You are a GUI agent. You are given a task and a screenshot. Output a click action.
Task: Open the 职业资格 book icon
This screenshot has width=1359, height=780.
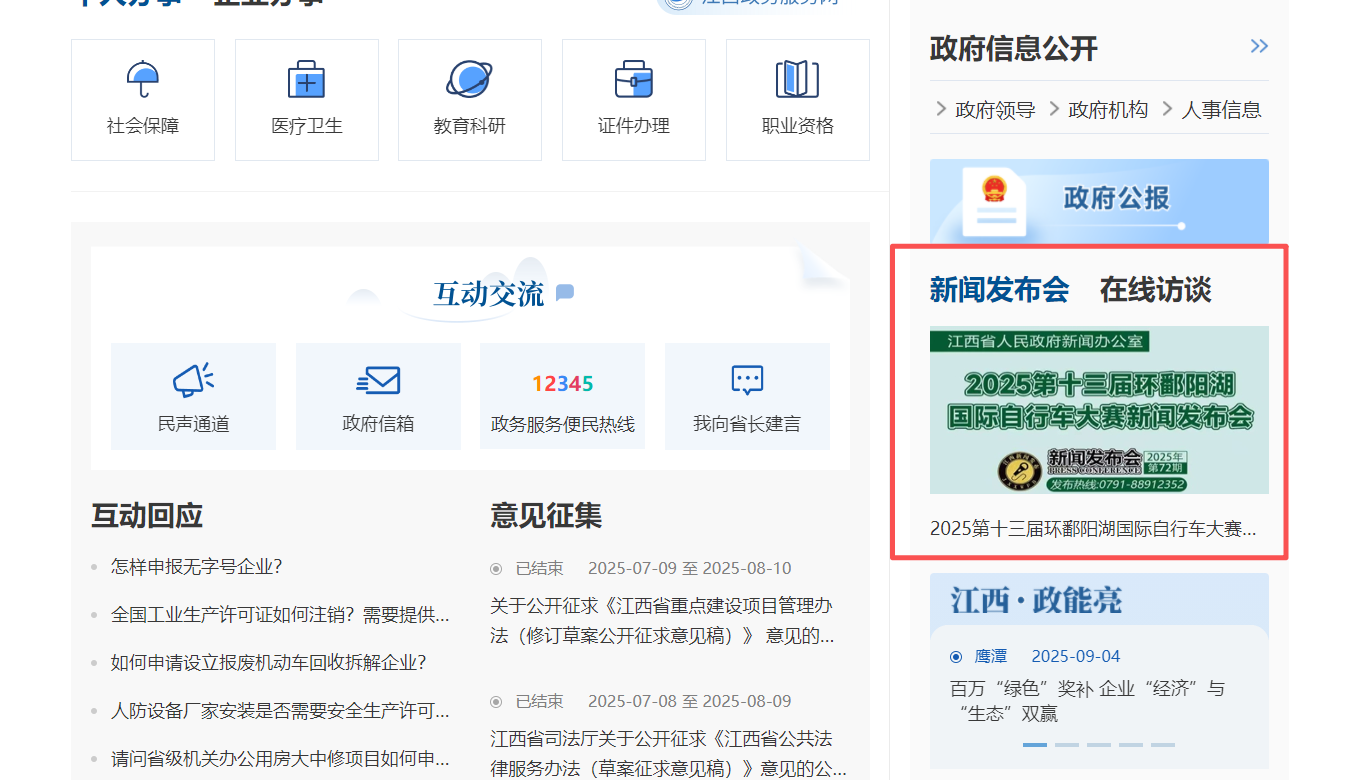click(x=797, y=79)
